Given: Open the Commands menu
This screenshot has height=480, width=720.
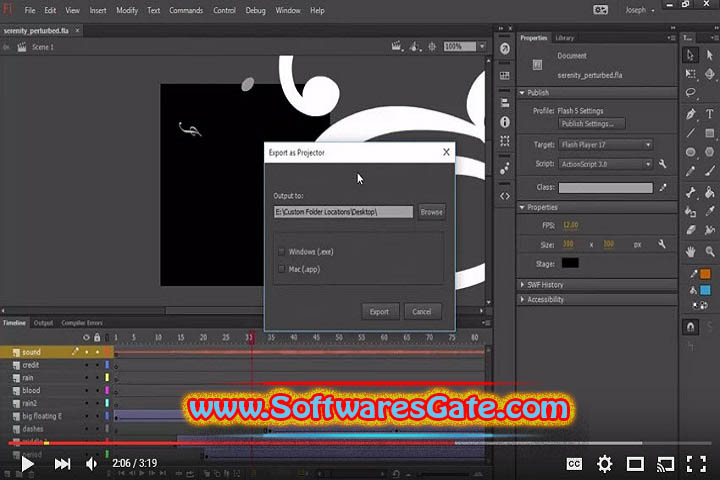Looking at the screenshot, I should (186, 10).
